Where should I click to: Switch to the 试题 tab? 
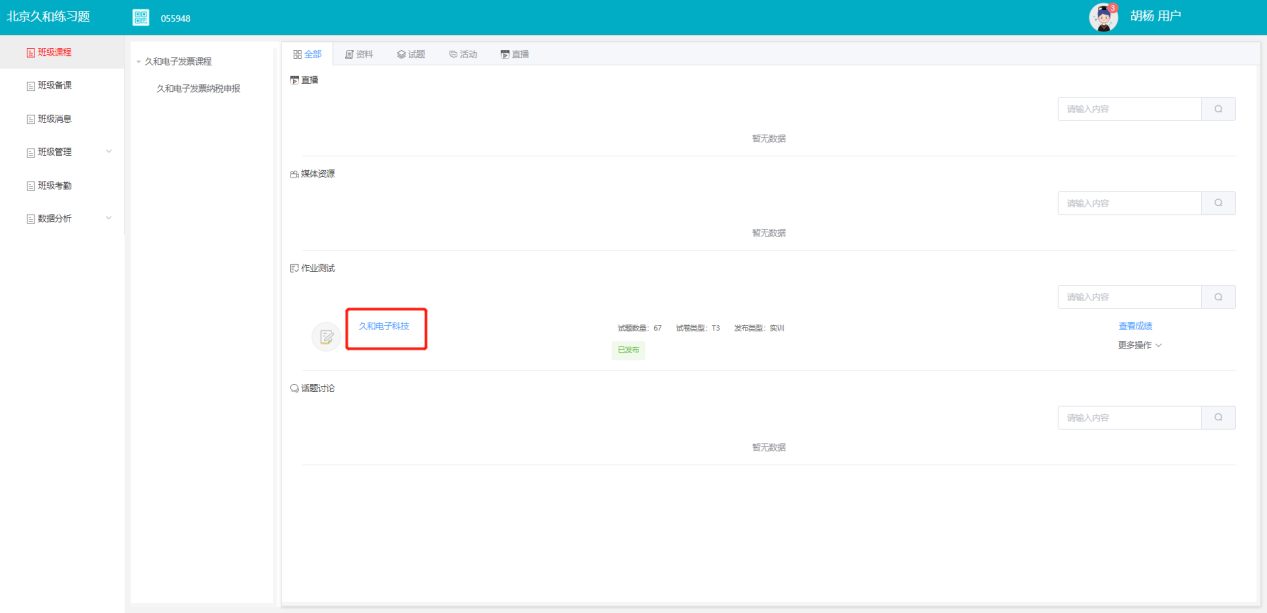pos(411,54)
